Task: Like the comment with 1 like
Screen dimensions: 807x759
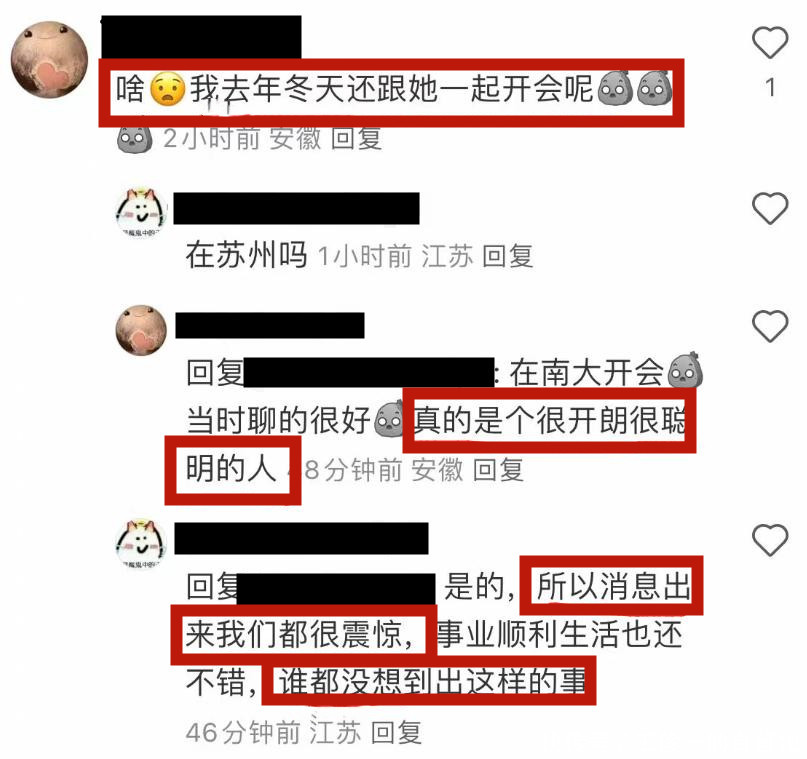Action: 770,42
